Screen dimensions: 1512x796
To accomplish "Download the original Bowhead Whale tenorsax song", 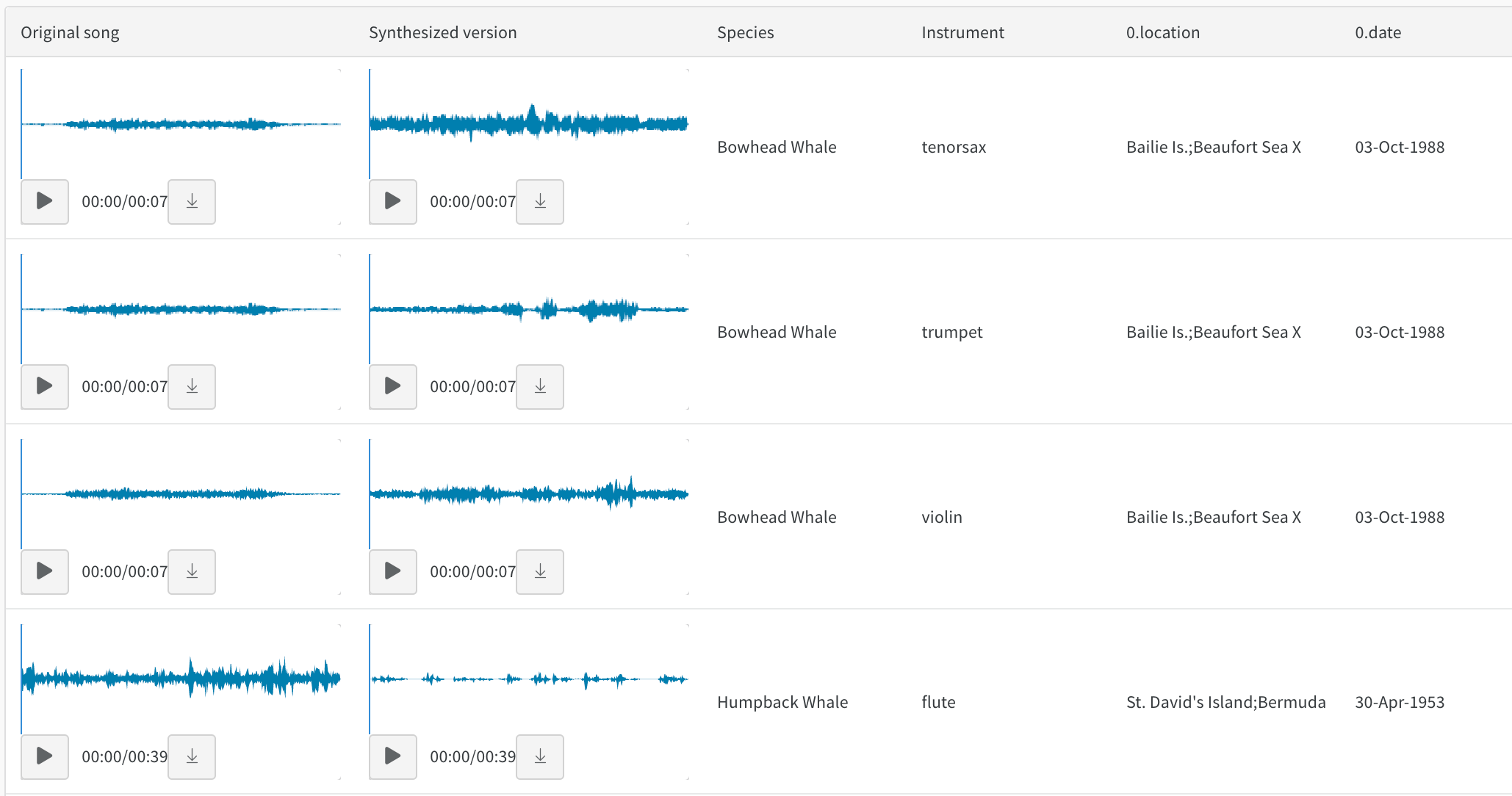I will point(191,202).
